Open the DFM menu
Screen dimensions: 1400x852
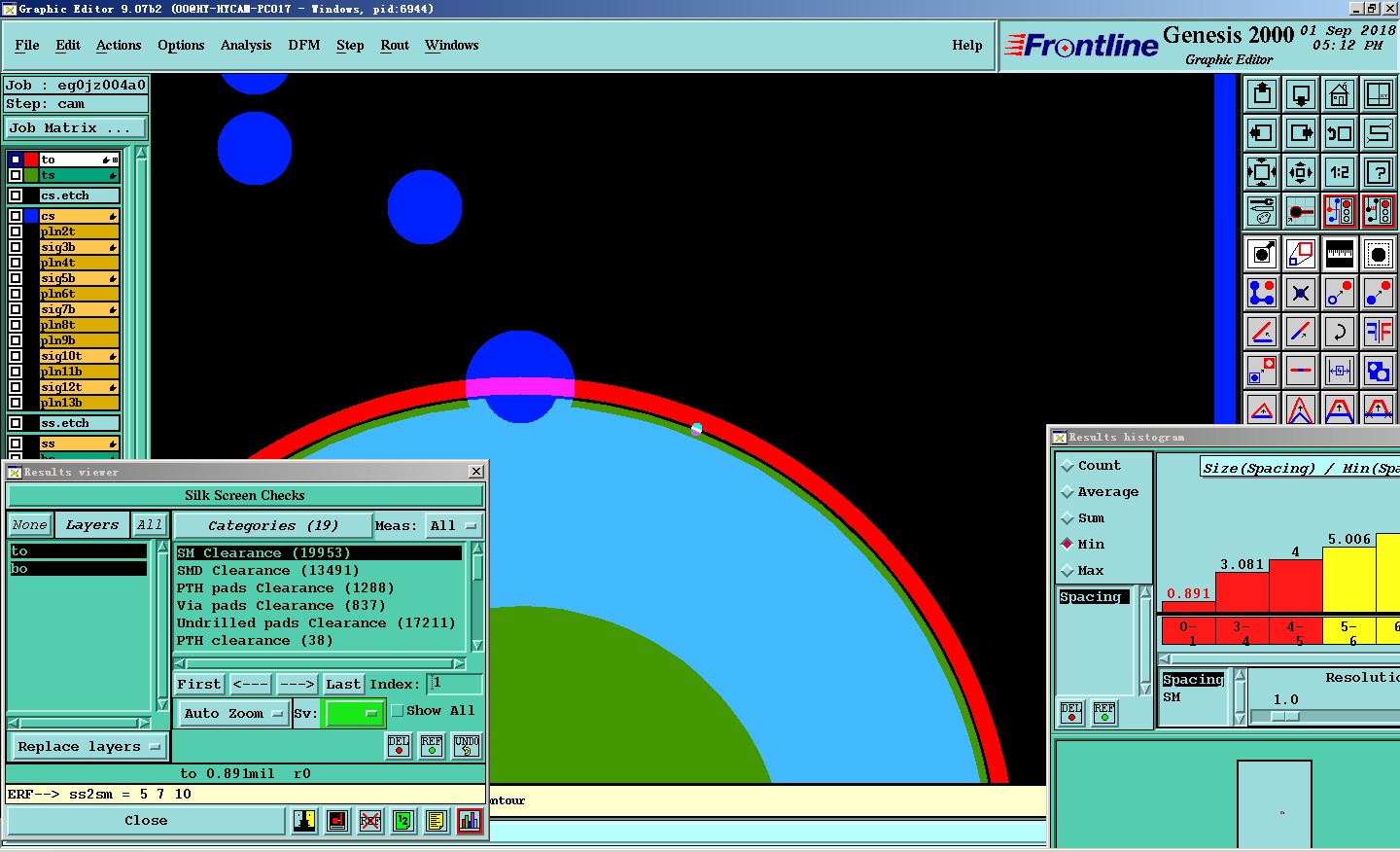pyautogui.click(x=304, y=46)
